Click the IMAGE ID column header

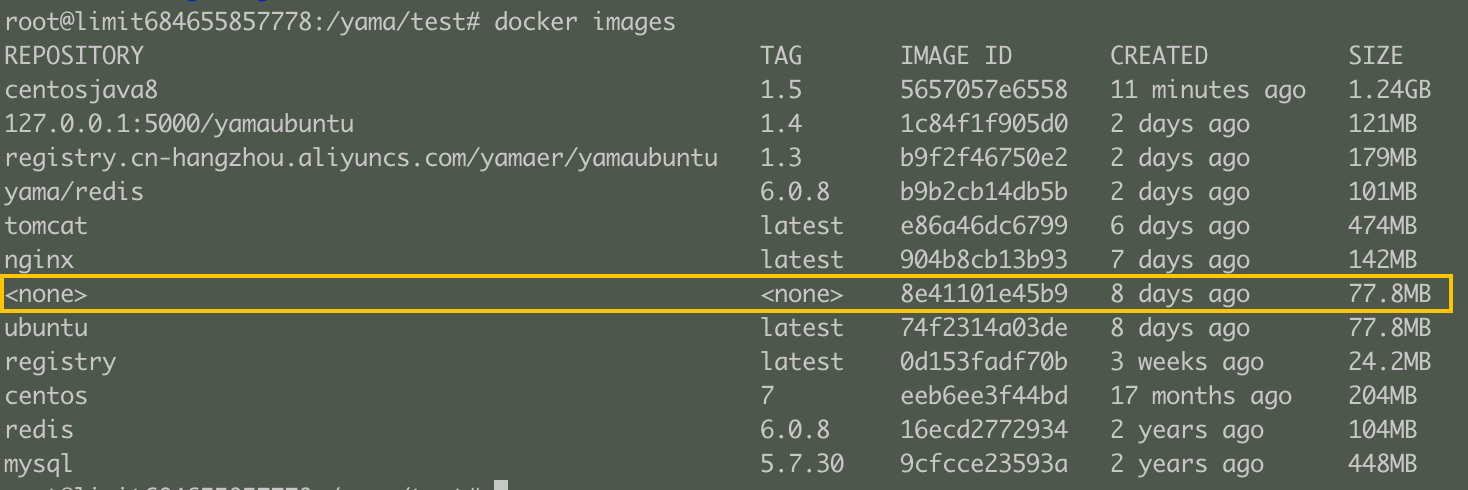pos(956,55)
